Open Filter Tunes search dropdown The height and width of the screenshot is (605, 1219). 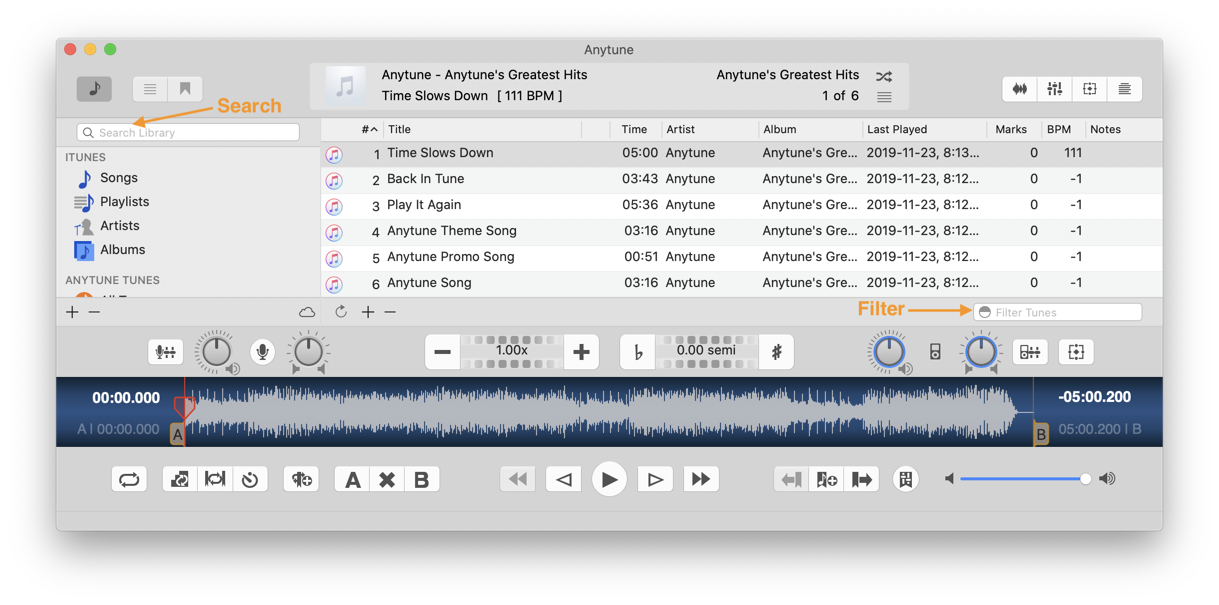(x=985, y=312)
